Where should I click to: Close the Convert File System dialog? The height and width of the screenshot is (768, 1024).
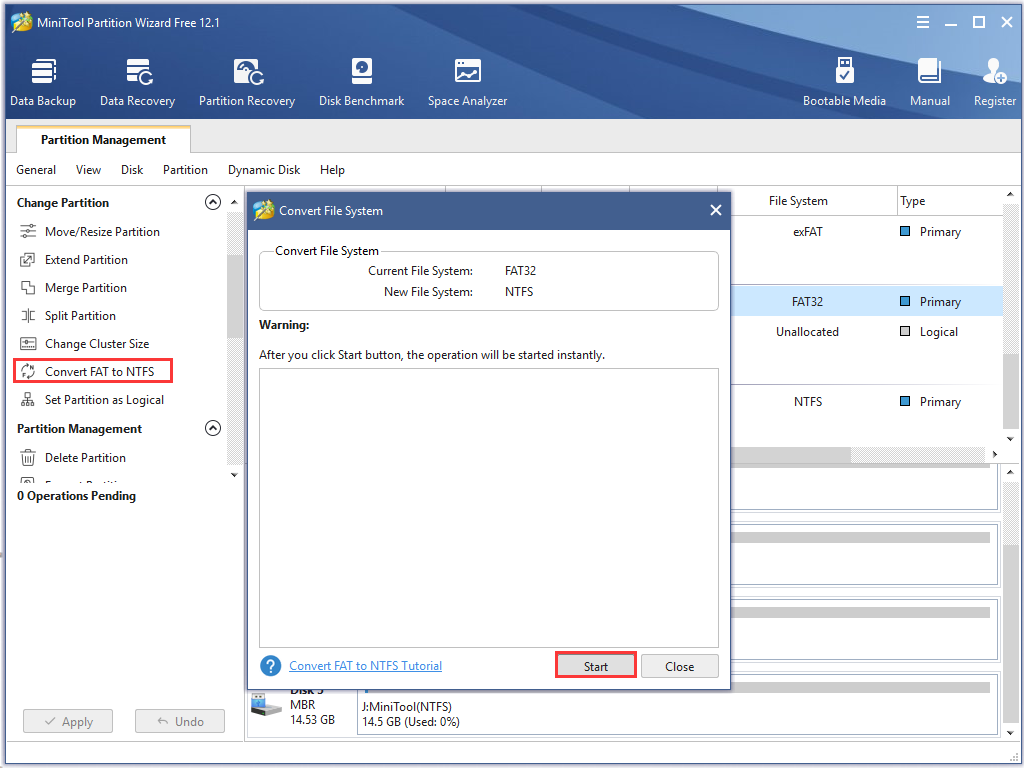(x=715, y=211)
